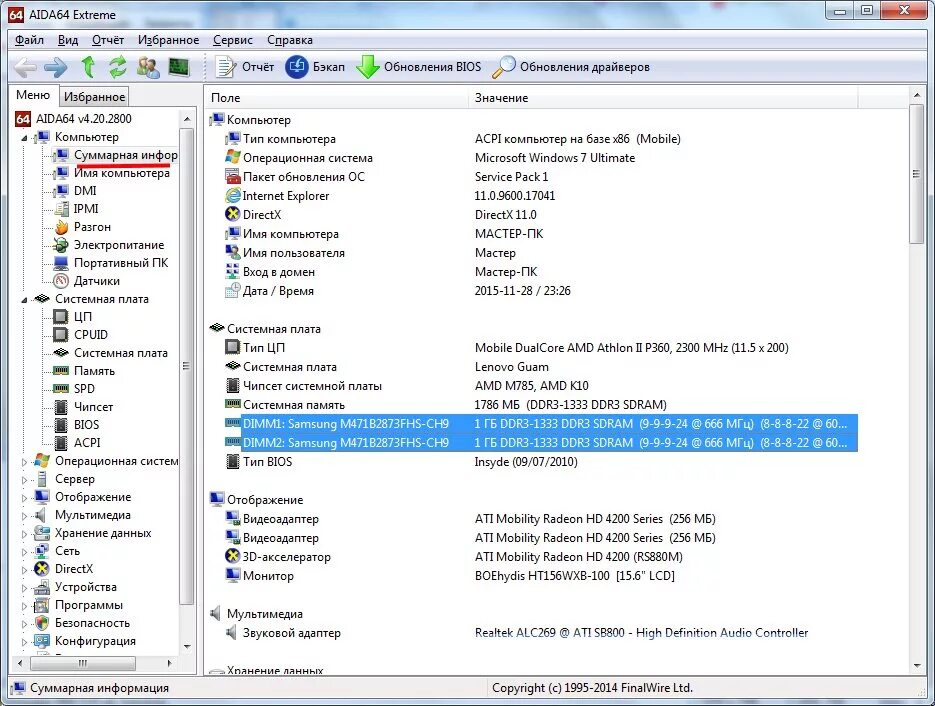Click the green Refresh arrows icon
Image resolution: width=935 pixels, height=706 pixels.
[117, 67]
